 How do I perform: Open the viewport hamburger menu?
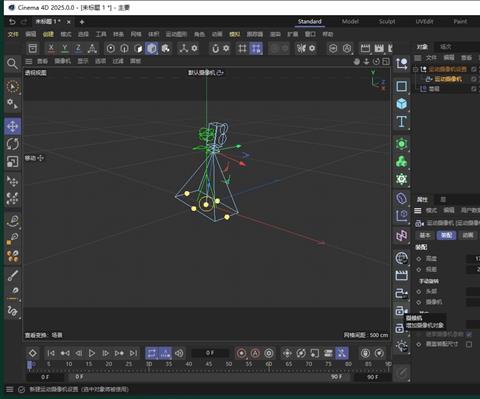[x=29, y=61]
